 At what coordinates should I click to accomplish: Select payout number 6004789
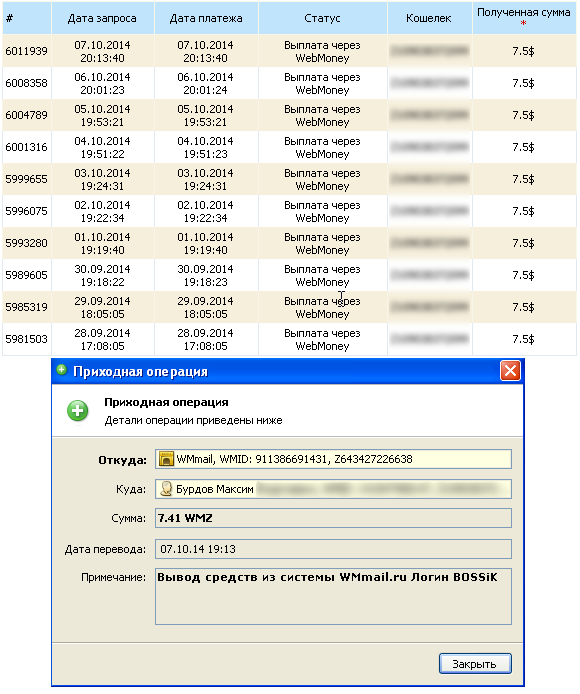[27, 115]
